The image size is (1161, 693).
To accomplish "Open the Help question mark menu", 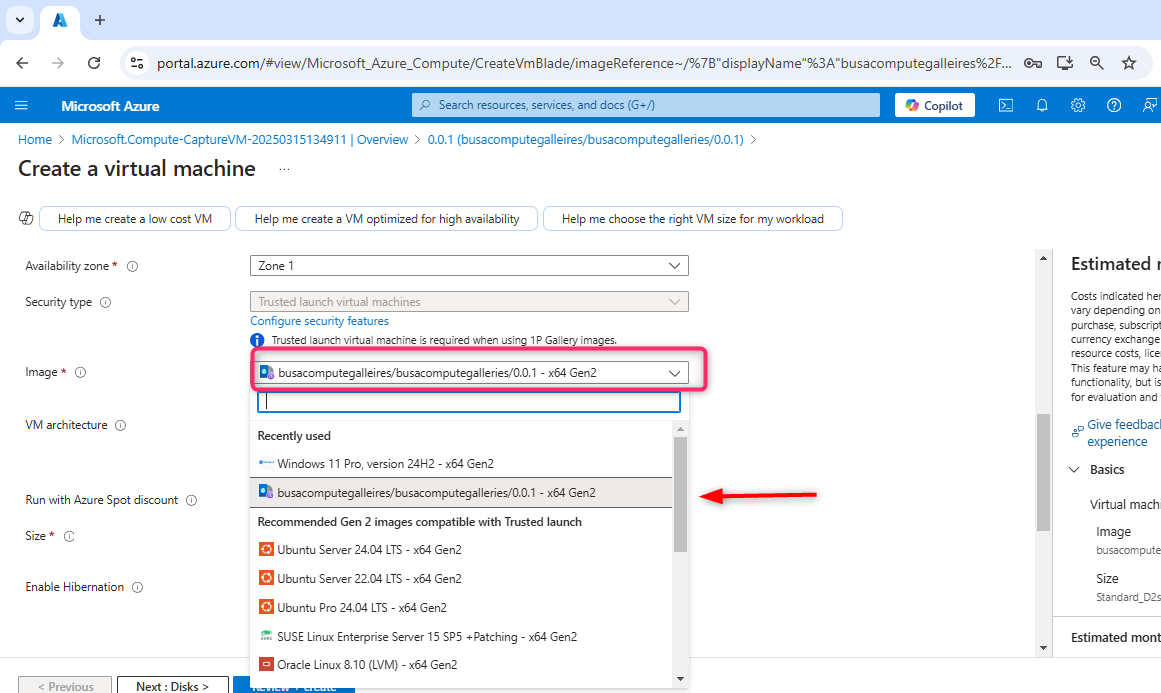I will click(1114, 105).
